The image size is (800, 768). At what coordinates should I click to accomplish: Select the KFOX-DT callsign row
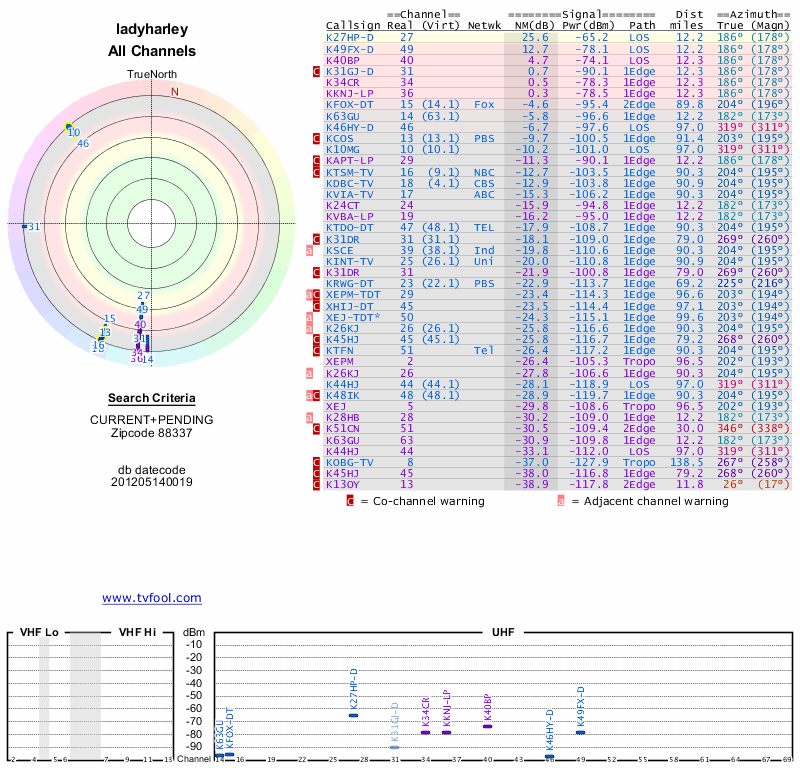pos(350,104)
